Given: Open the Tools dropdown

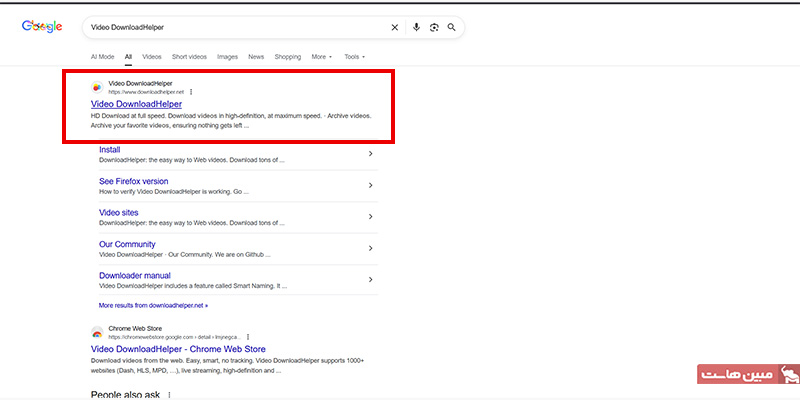Looking at the screenshot, I should (354, 57).
